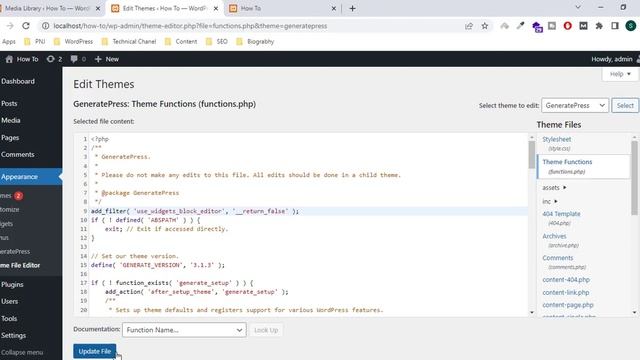The height and width of the screenshot is (360, 640).
Task: Click the Update File button
Action: point(95,351)
